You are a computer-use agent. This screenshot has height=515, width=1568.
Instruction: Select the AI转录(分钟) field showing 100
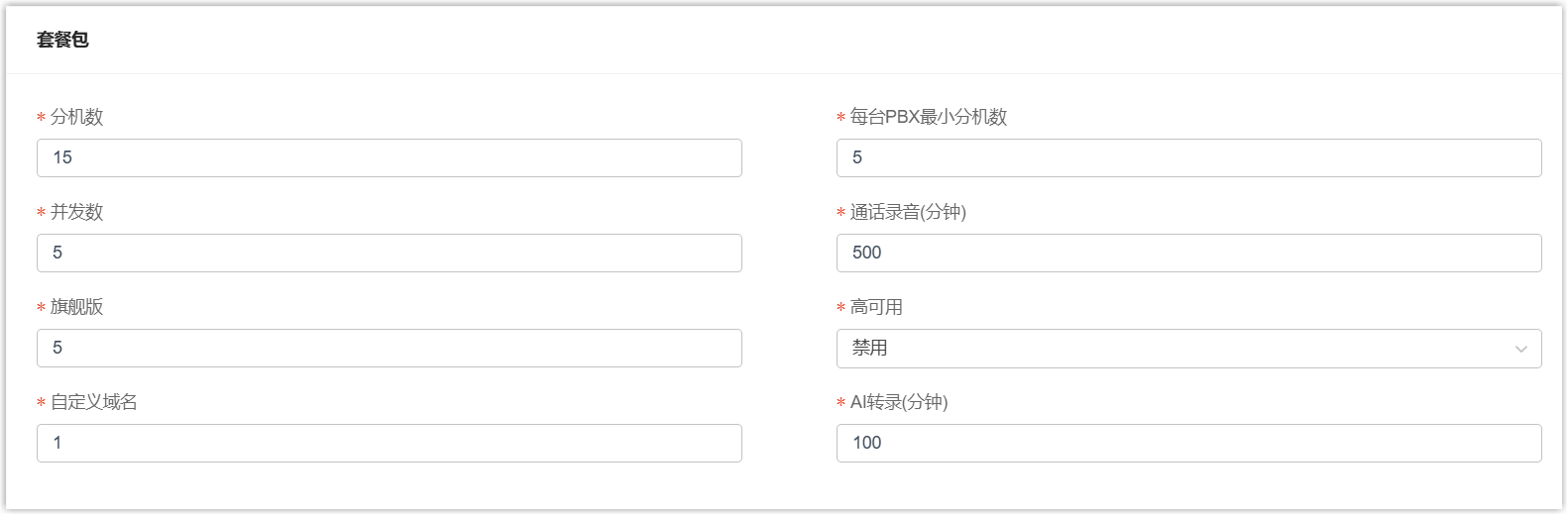coord(1188,444)
